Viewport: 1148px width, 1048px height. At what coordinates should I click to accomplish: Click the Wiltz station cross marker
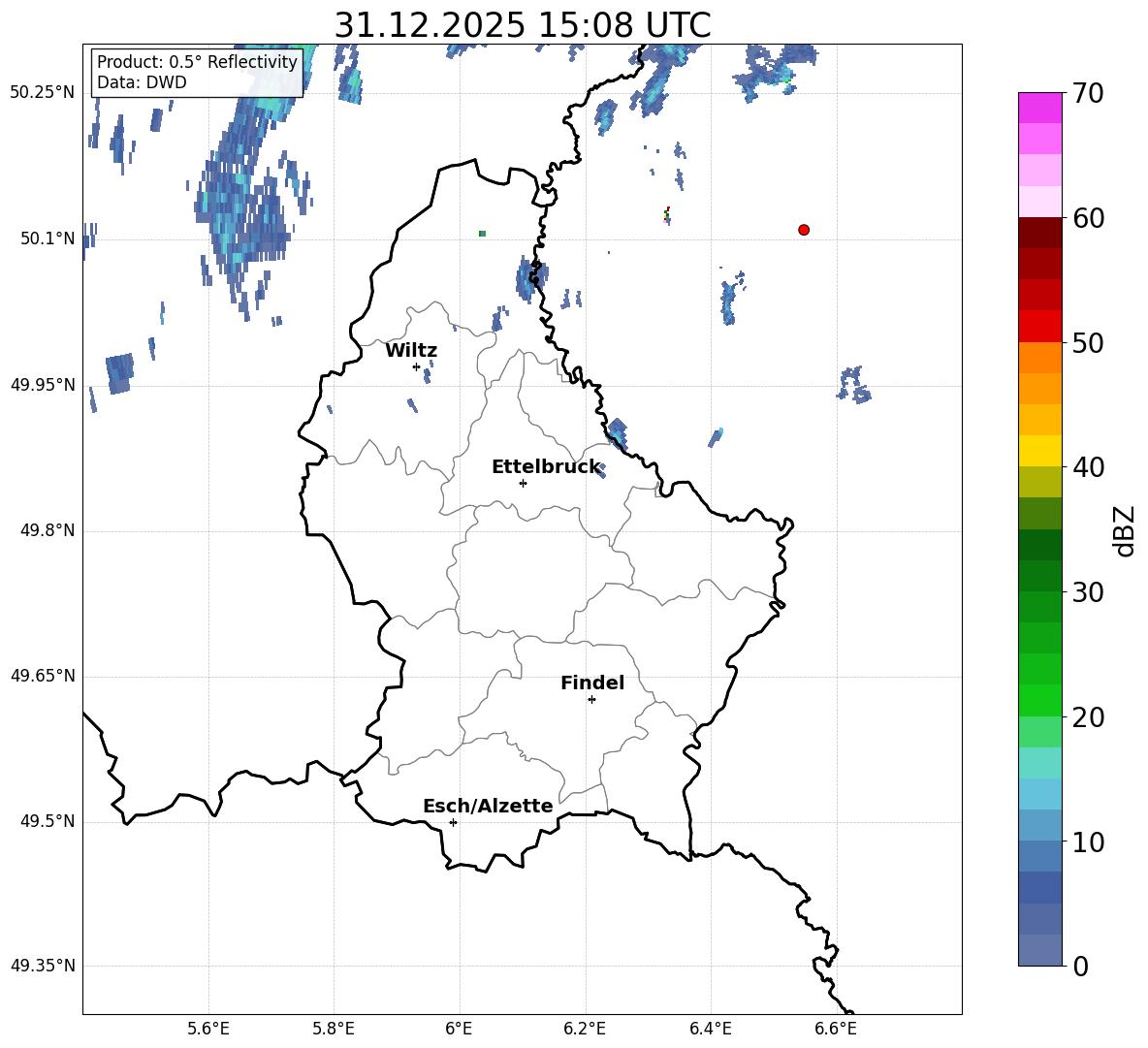[x=417, y=366]
